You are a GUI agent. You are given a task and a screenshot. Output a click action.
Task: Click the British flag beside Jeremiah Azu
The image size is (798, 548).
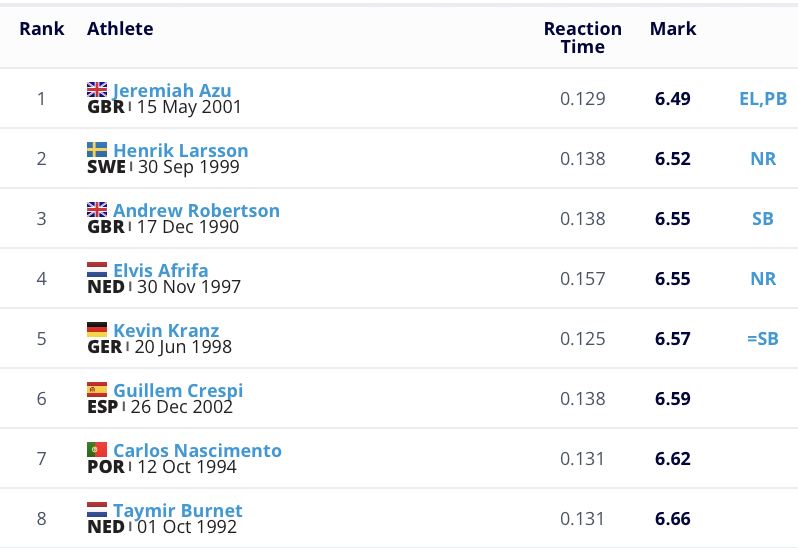pyautogui.click(x=97, y=90)
